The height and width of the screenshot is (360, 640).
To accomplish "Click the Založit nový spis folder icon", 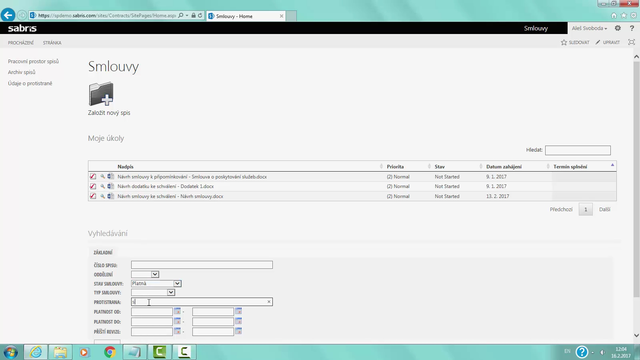I will click(101, 94).
